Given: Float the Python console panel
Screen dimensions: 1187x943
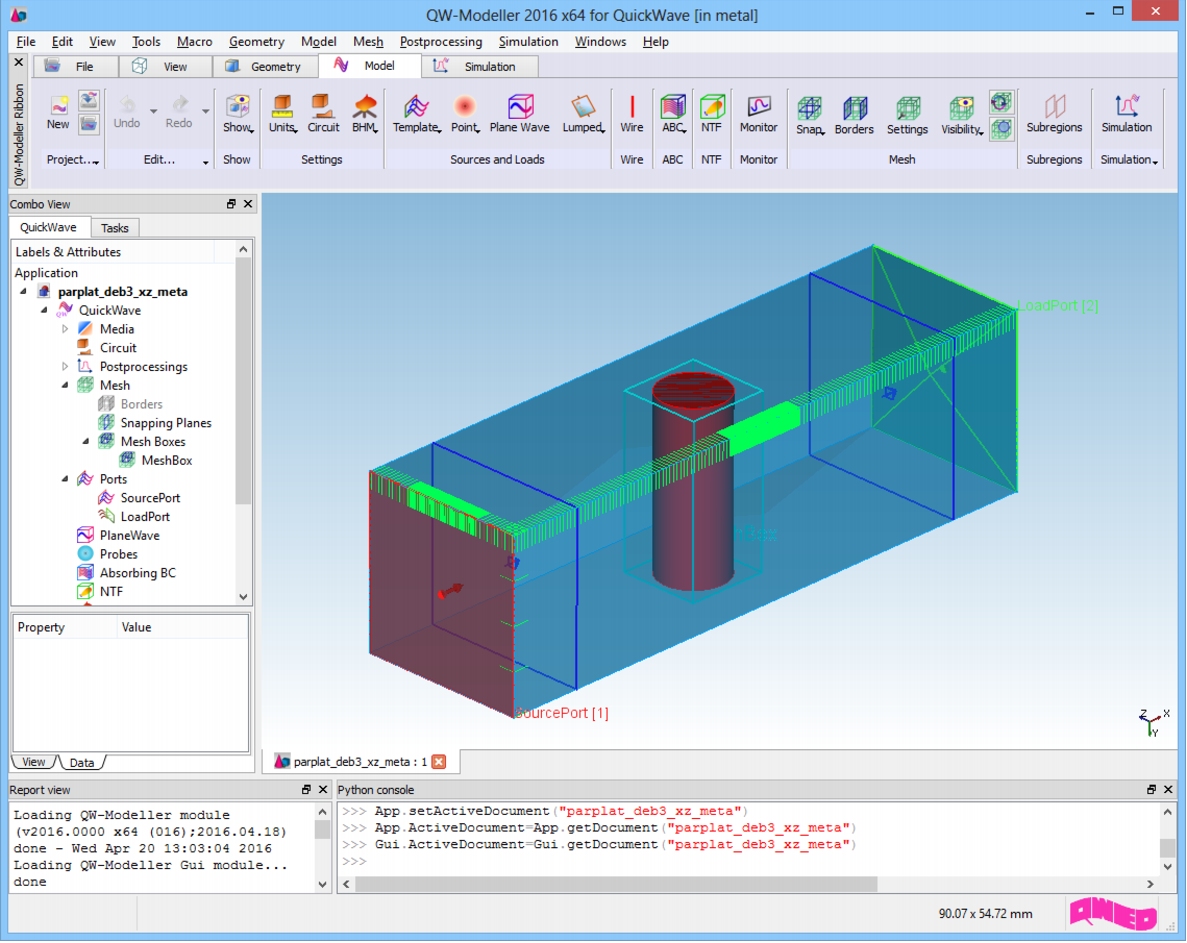Looking at the screenshot, I should [x=1151, y=789].
